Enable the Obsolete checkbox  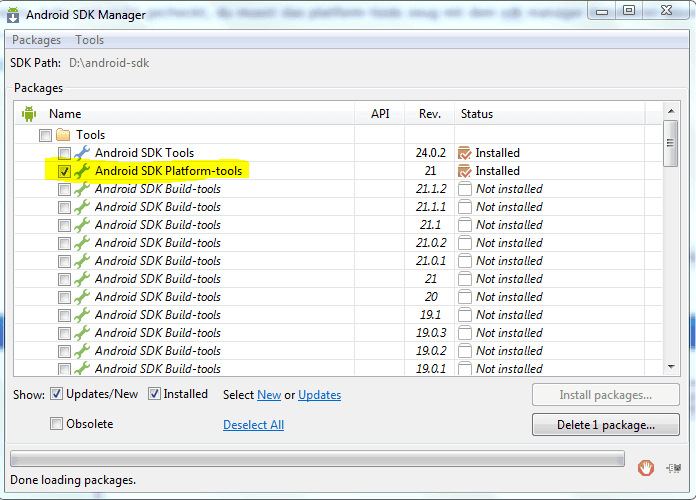tap(56, 424)
